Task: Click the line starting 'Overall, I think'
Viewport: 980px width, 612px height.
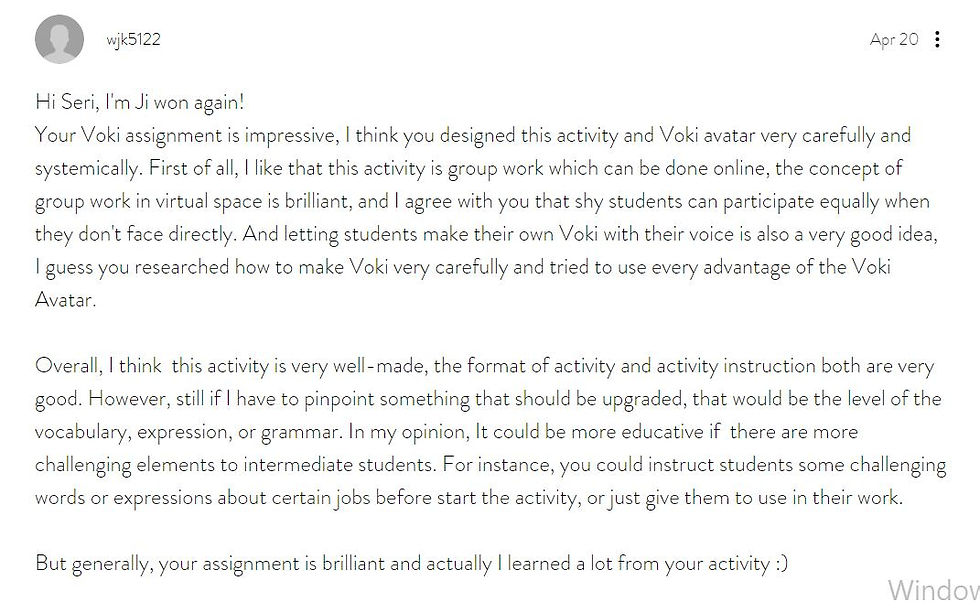Action: [484, 366]
